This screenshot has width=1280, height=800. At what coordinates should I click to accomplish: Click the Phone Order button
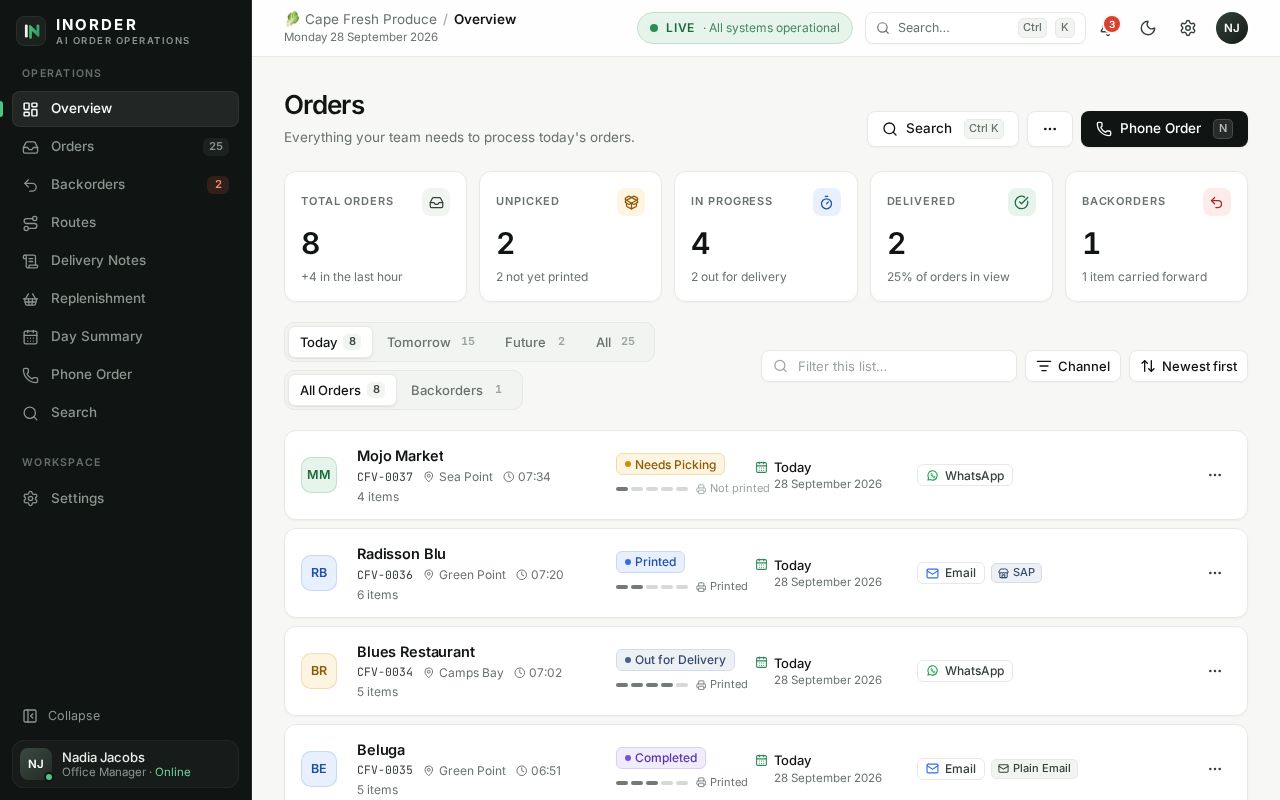(1164, 129)
